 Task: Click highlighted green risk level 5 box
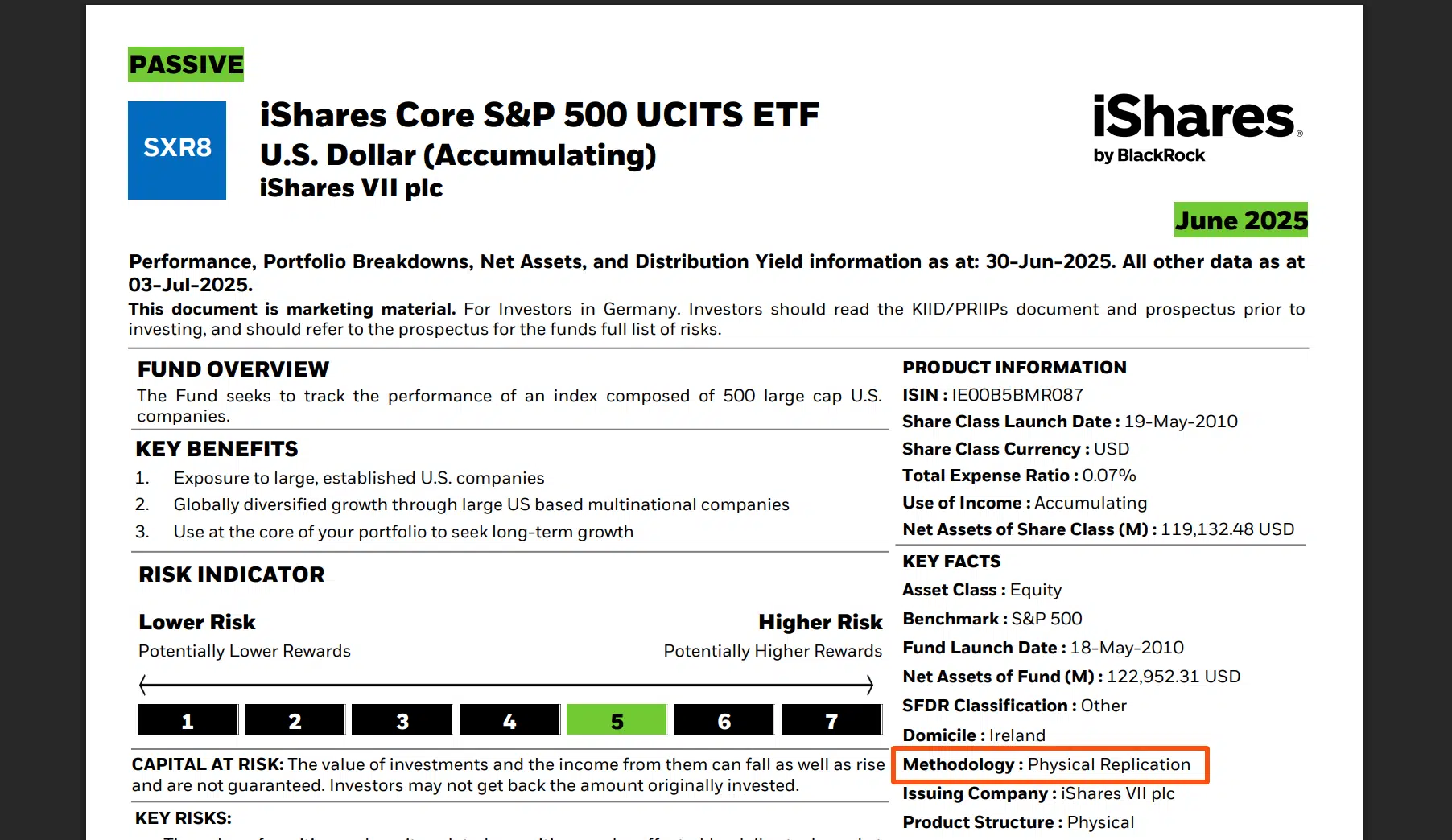point(617,719)
